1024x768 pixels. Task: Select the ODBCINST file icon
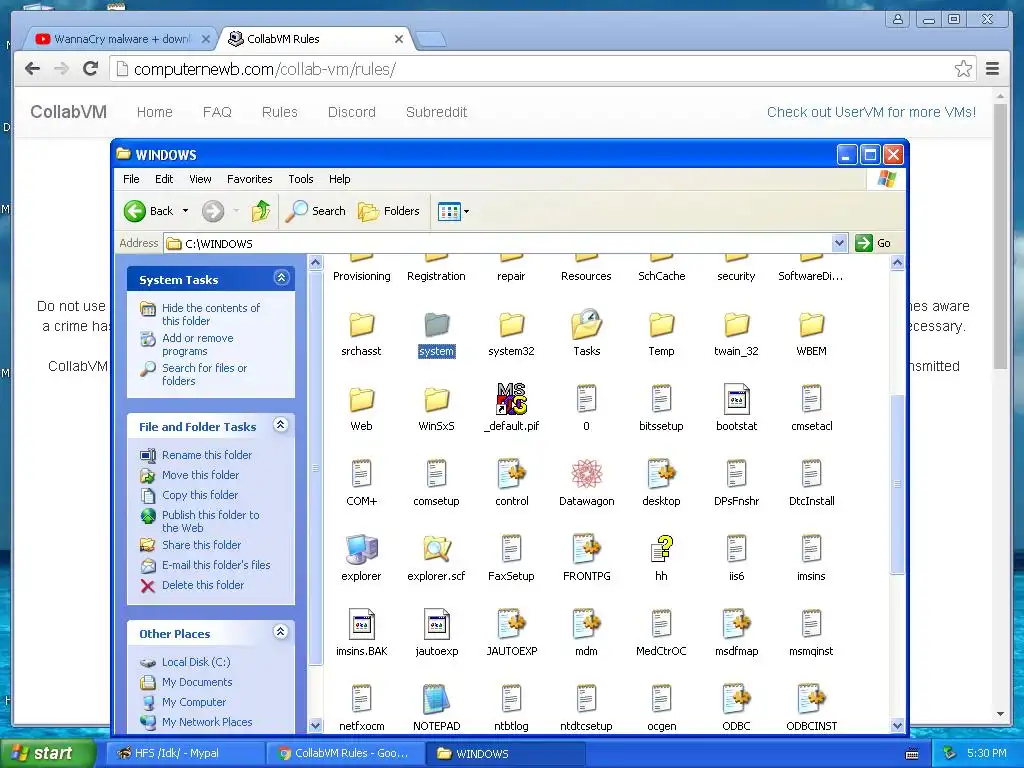811,699
